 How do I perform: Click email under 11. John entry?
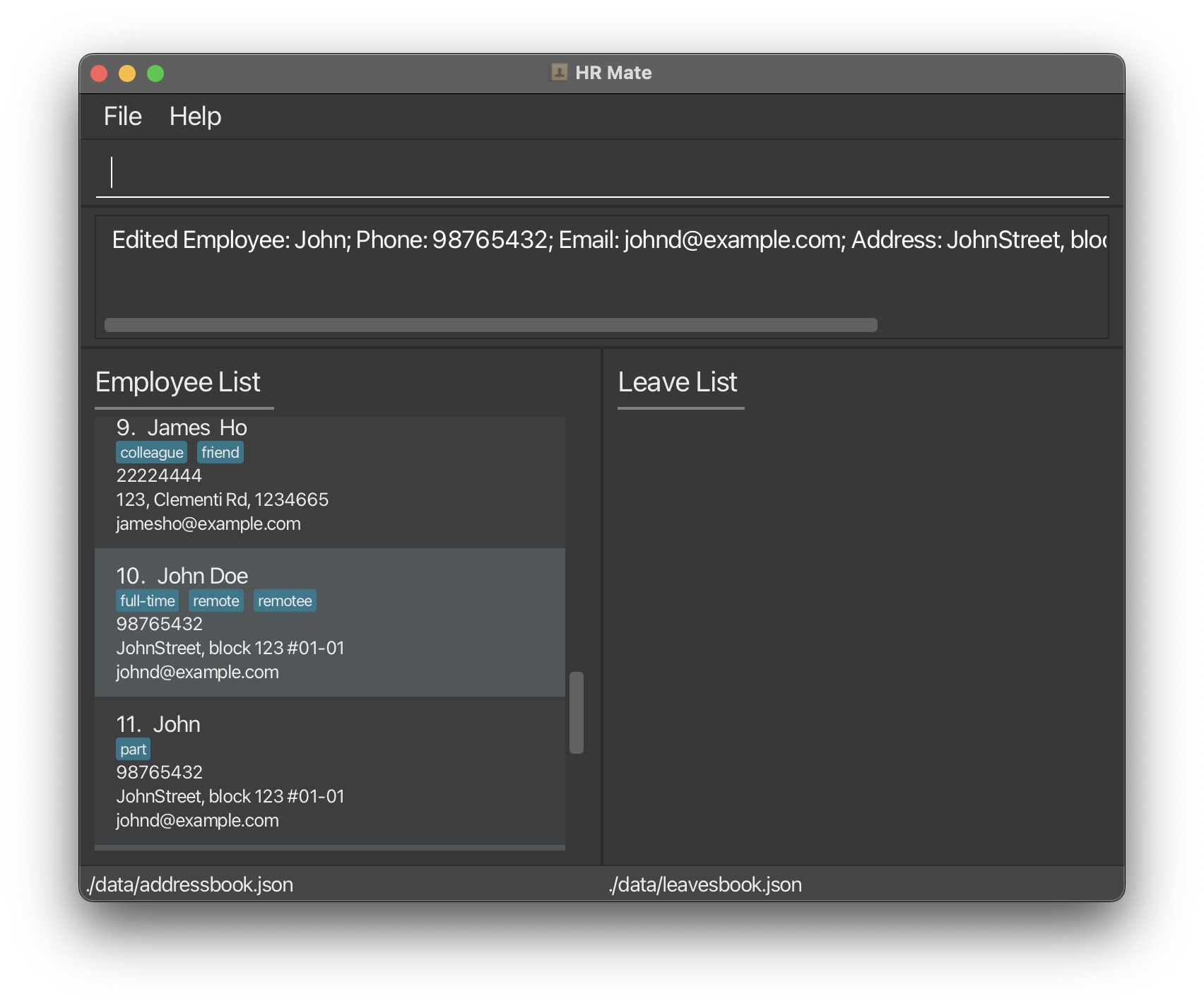(x=198, y=820)
